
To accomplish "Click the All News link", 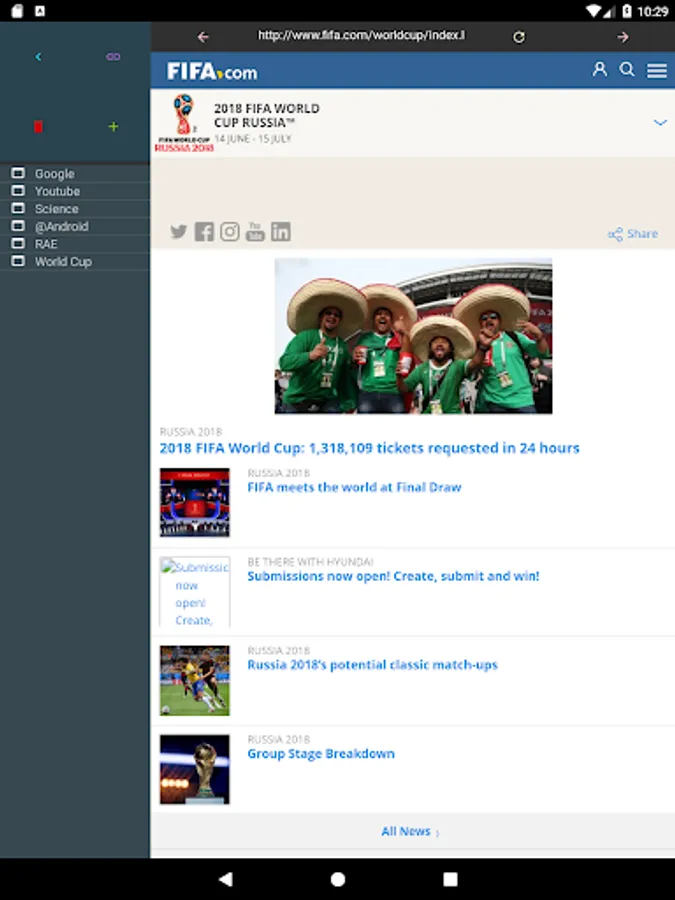I will (410, 831).
